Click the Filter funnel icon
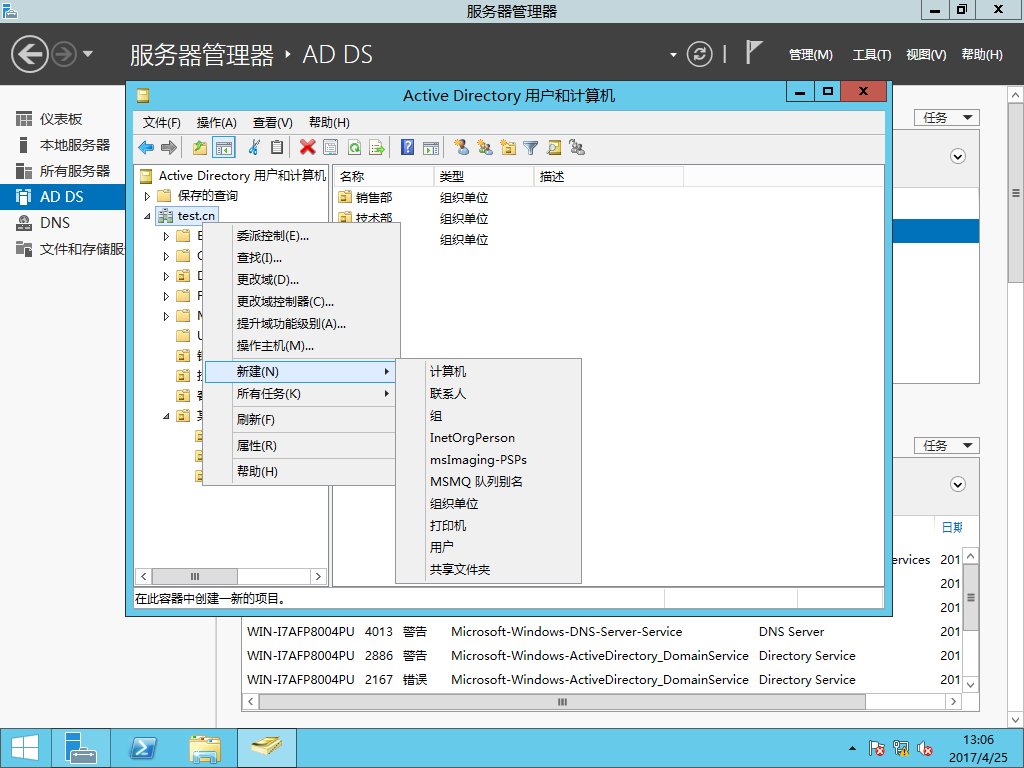 tap(531, 148)
